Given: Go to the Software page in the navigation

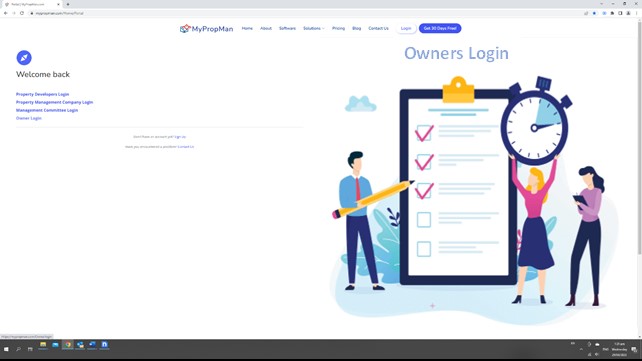Looking at the screenshot, I should click(287, 28).
